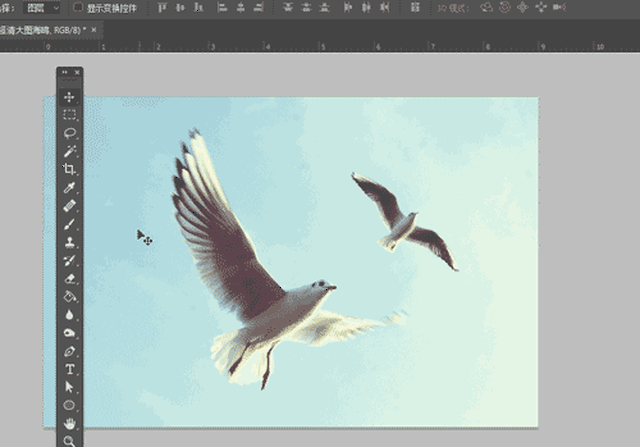Choose the Clone Stamp tool
The image size is (640, 447).
pos(69,242)
